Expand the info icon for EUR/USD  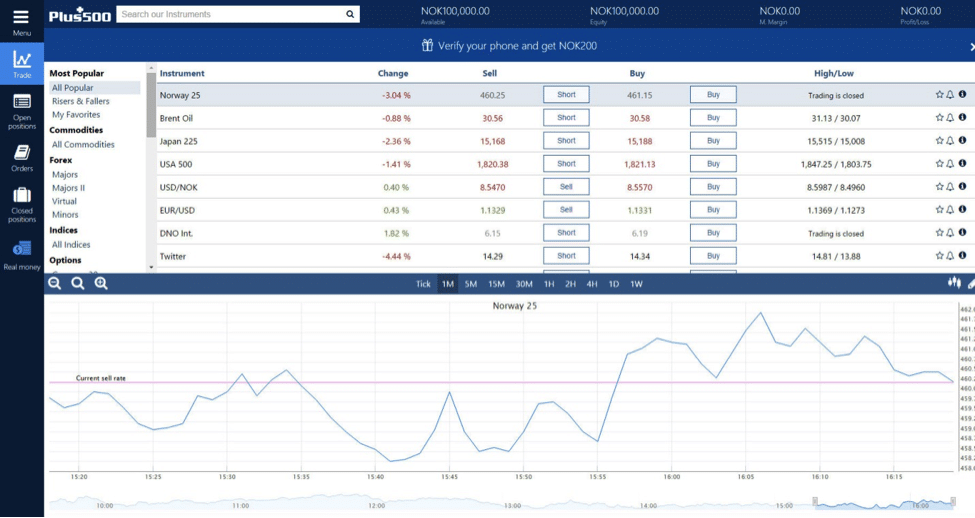(x=962, y=210)
